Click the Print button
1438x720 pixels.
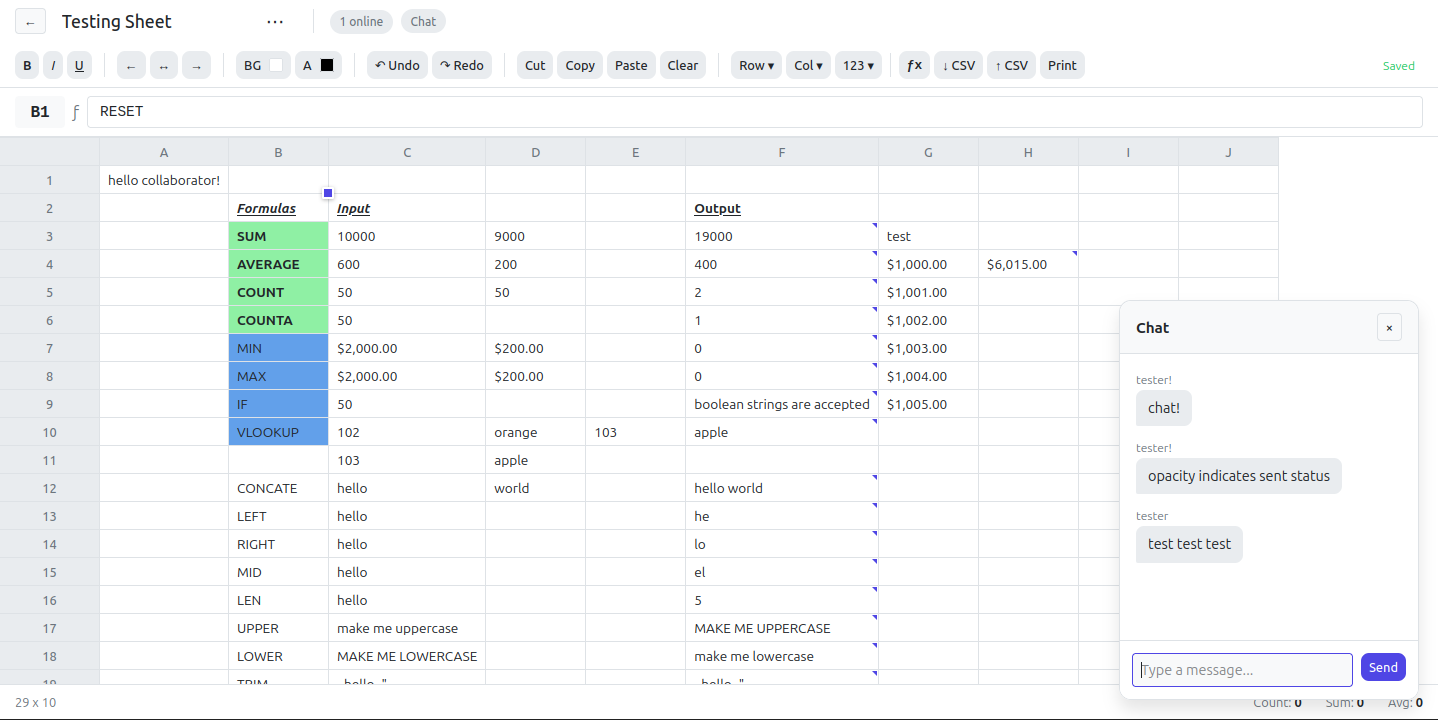click(1062, 65)
